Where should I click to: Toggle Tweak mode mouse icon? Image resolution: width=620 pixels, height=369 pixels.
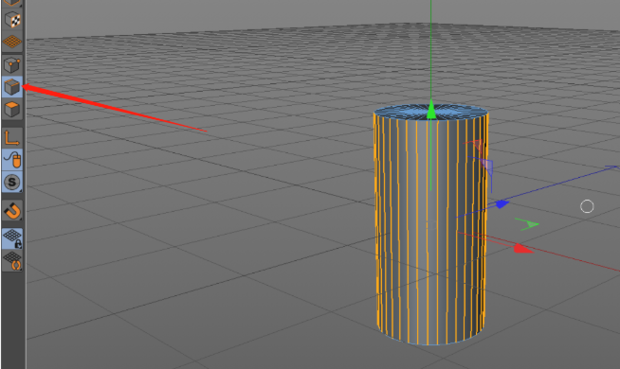12,159
